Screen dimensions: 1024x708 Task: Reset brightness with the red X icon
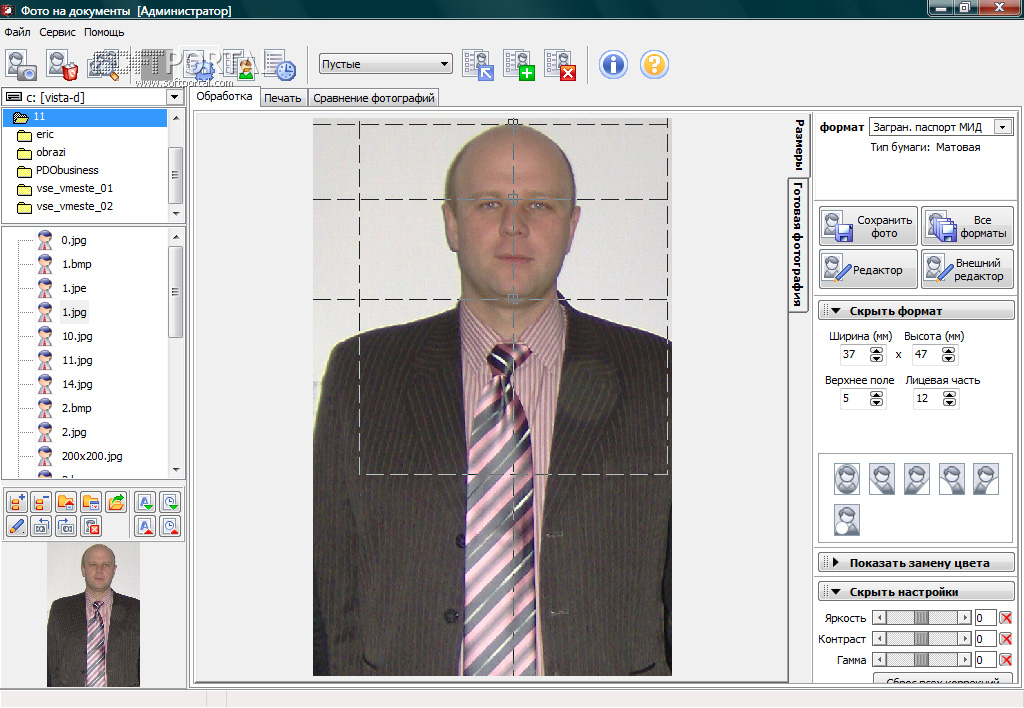click(x=1006, y=618)
